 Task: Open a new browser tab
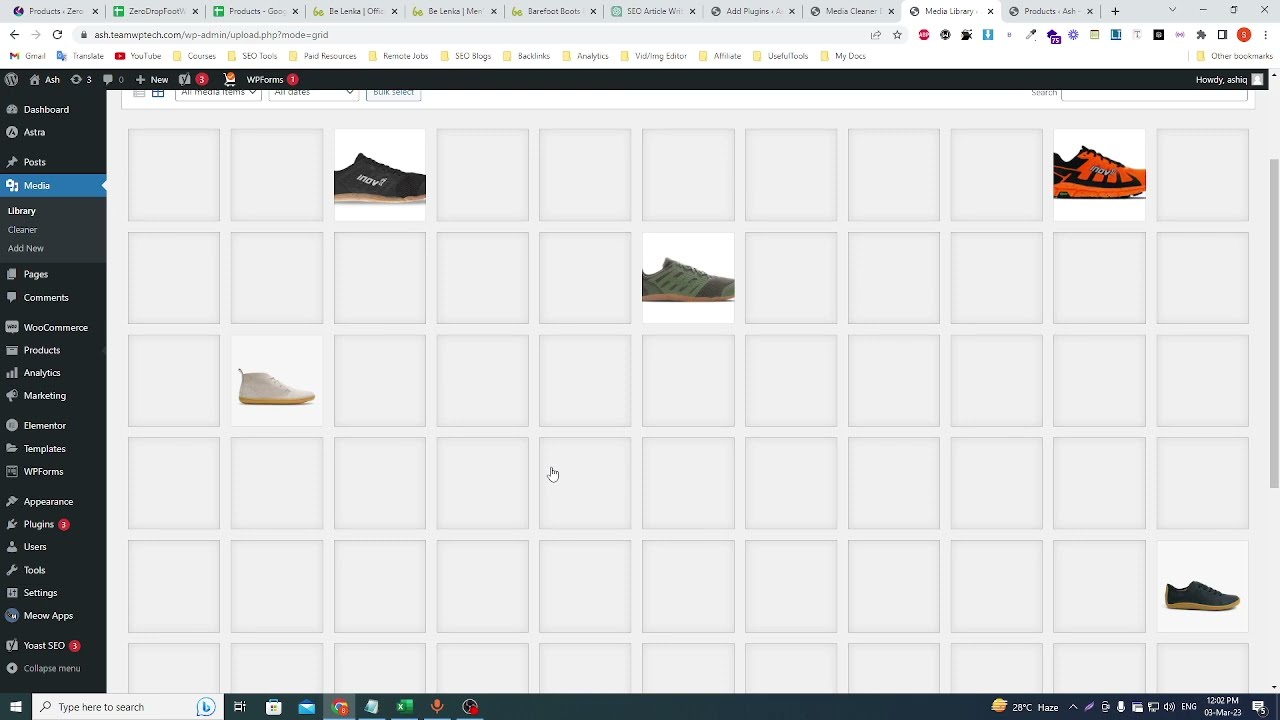tap(1115, 11)
